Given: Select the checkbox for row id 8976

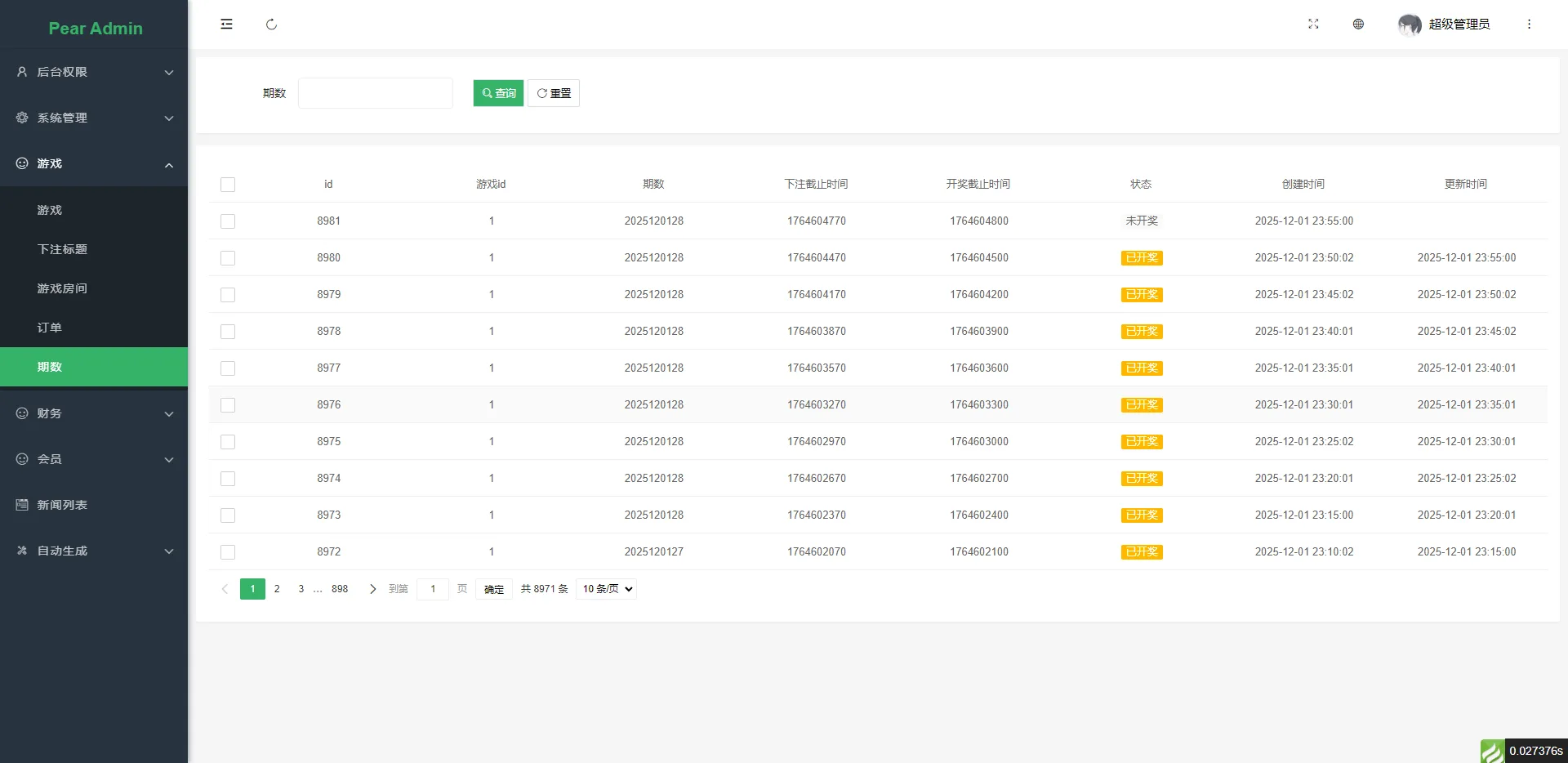Looking at the screenshot, I should click(x=228, y=405).
